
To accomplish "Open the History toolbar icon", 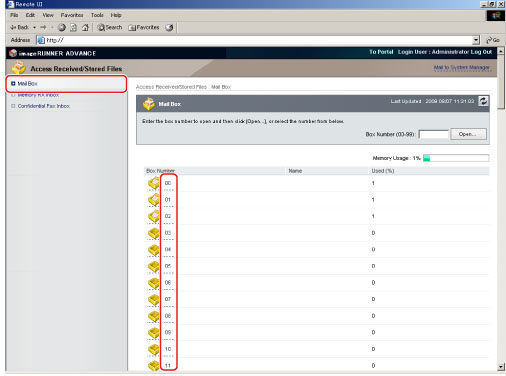I will coord(169,28).
